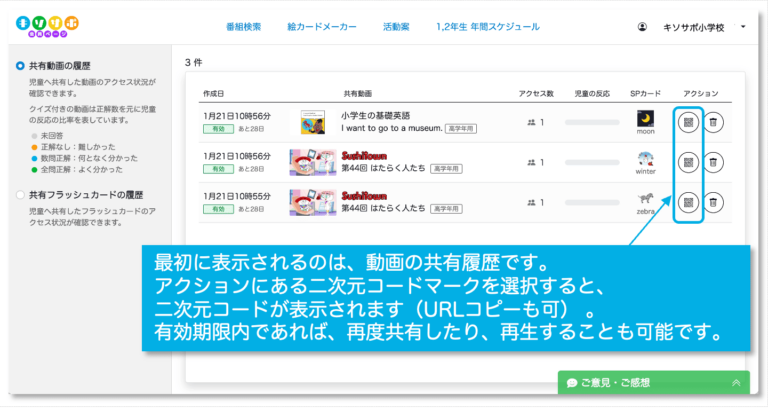The height and width of the screenshot is (409, 768).
Task: Click 高学年用 tag in winter row
Action: click(446, 169)
